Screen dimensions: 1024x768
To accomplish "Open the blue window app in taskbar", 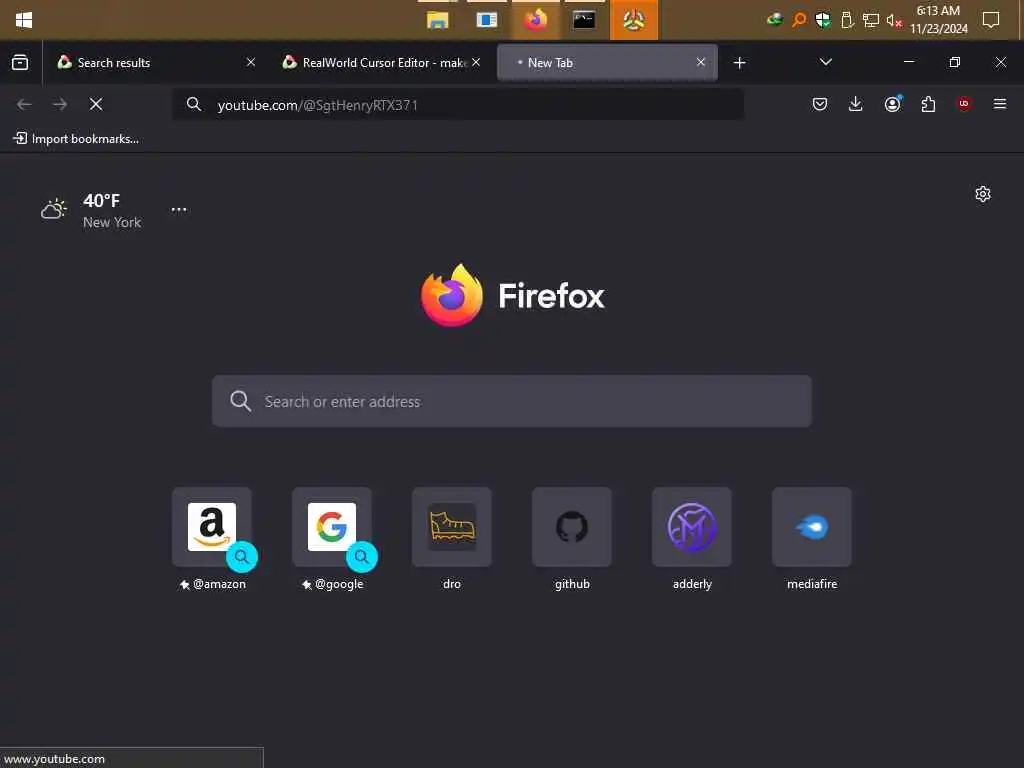I will tap(487, 20).
